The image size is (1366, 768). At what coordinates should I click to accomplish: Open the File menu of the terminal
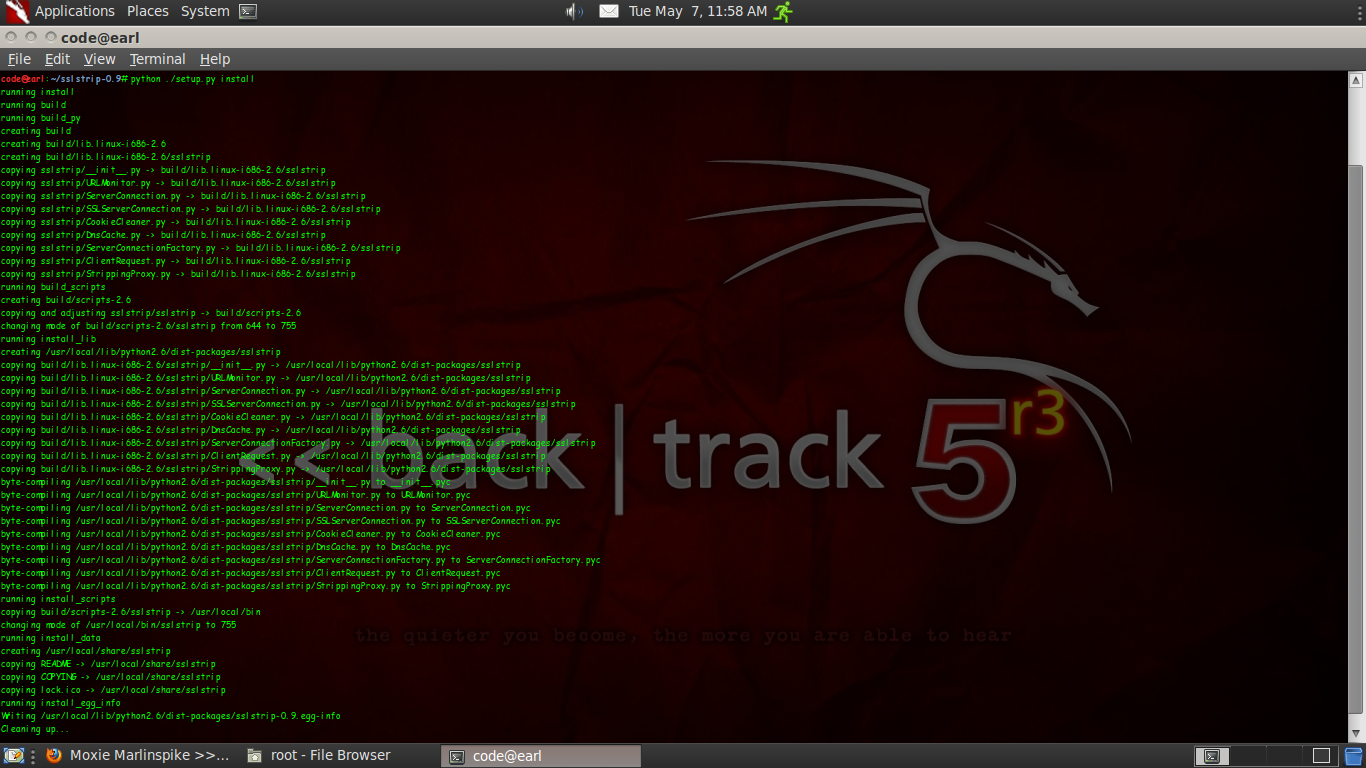point(19,59)
